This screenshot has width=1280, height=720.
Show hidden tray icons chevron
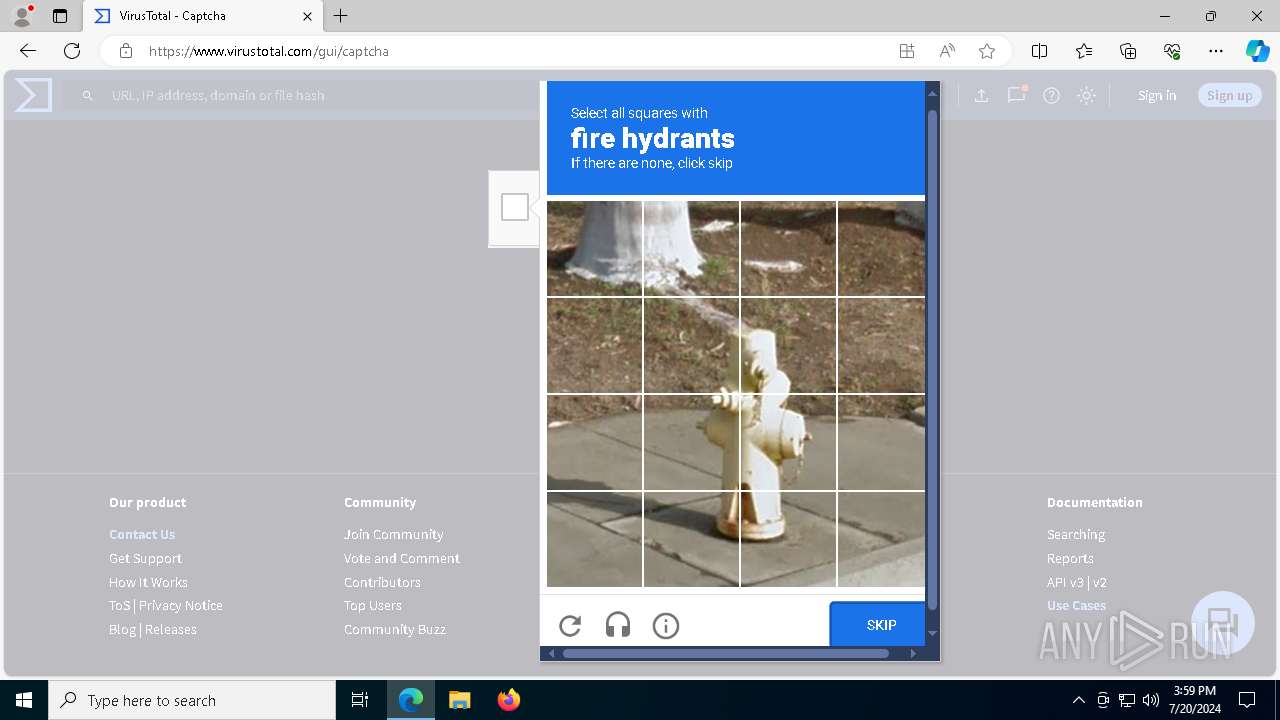1078,700
